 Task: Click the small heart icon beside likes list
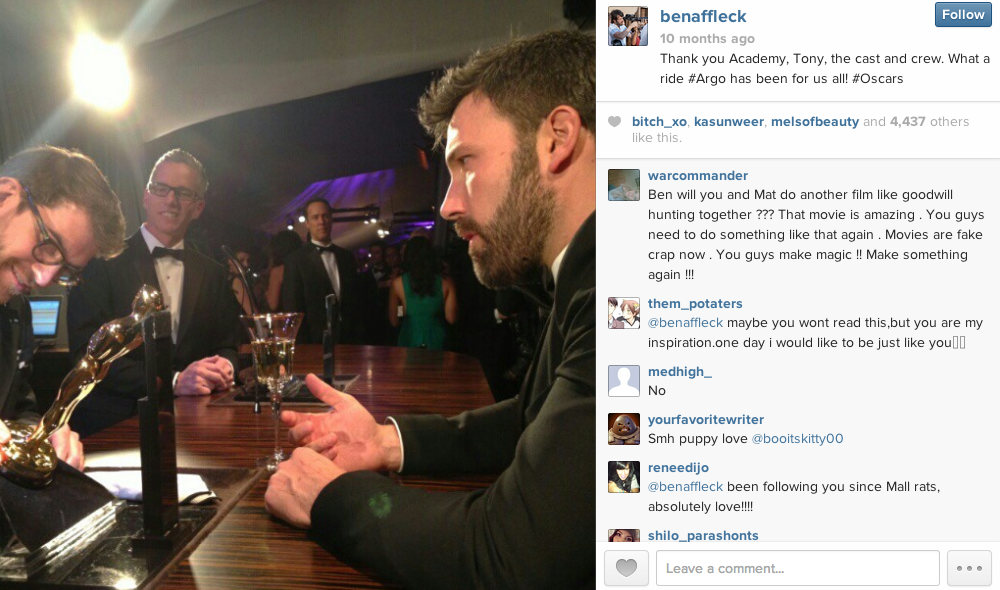(x=614, y=121)
